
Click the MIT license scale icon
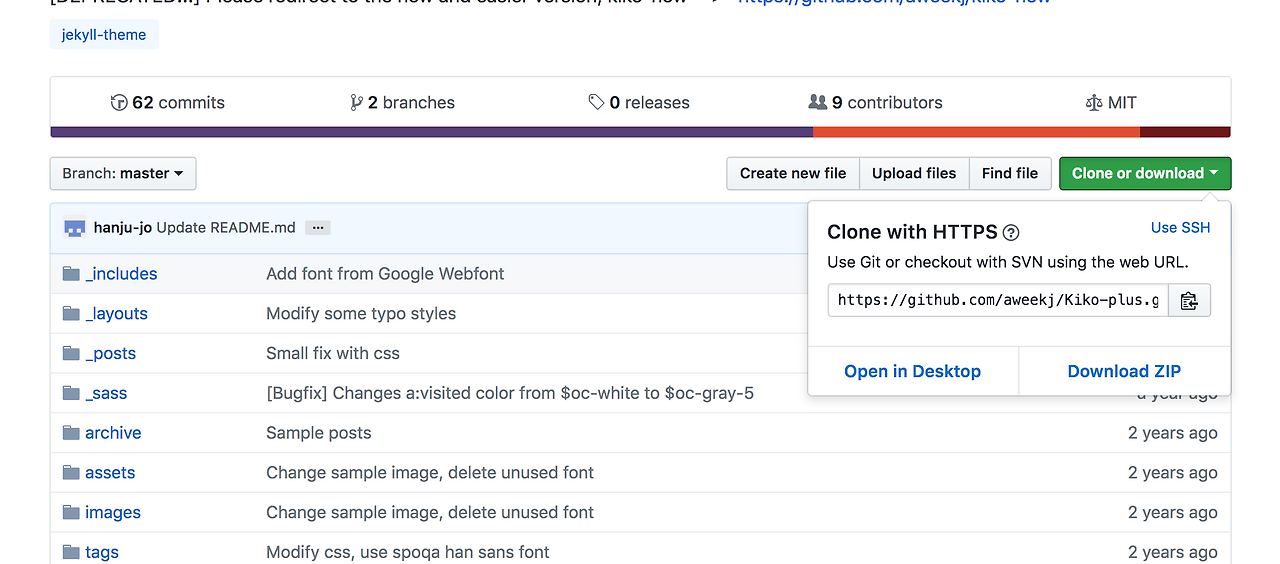tap(1093, 102)
